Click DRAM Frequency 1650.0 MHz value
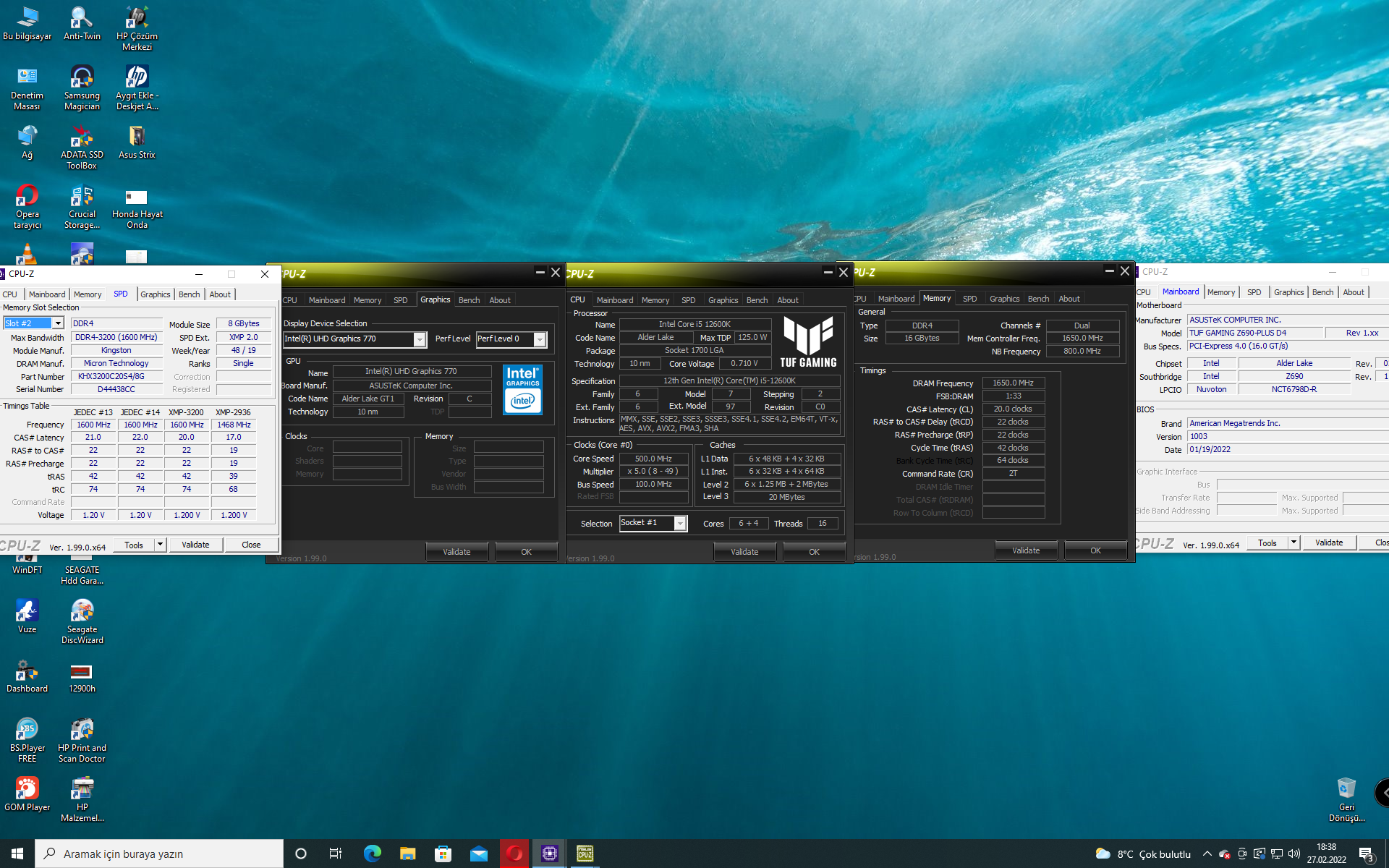The width and height of the screenshot is (1389, 868). 1013,383
